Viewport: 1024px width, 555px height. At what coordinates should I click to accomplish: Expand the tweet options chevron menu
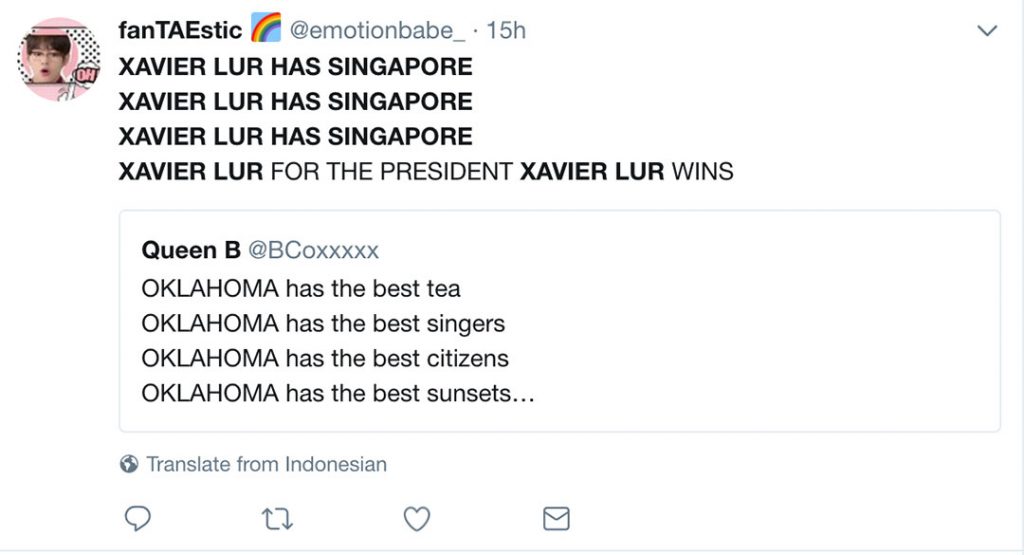click(987, 31)
